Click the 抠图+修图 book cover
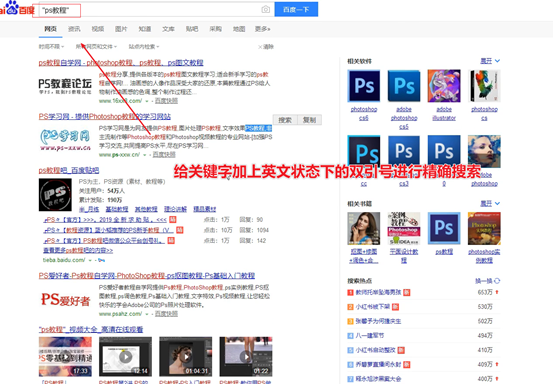Image resolution: width=553 pixels, height=384 pixels. (x=364, y=228)
